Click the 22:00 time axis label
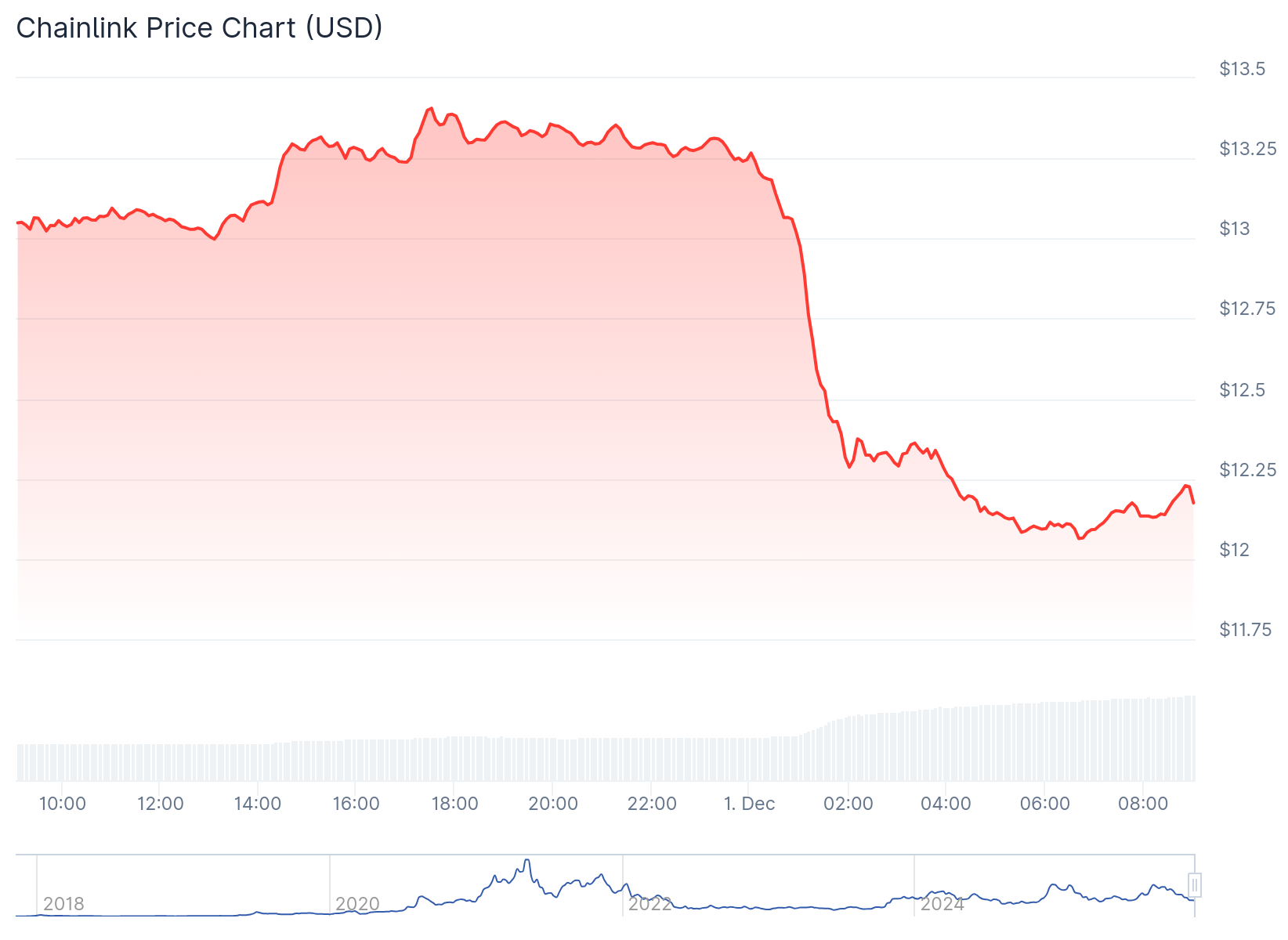 point(652,804)
